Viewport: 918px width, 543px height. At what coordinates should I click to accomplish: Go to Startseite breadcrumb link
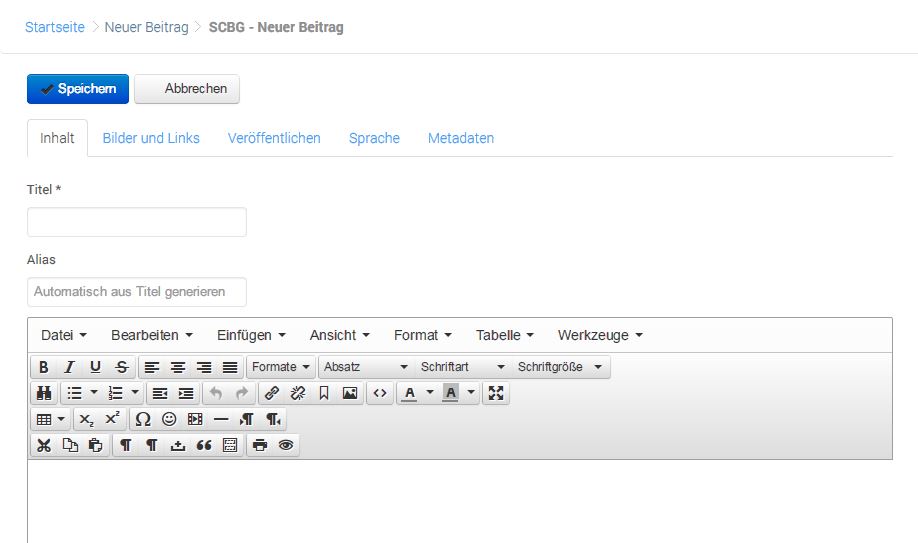[54, 28]
